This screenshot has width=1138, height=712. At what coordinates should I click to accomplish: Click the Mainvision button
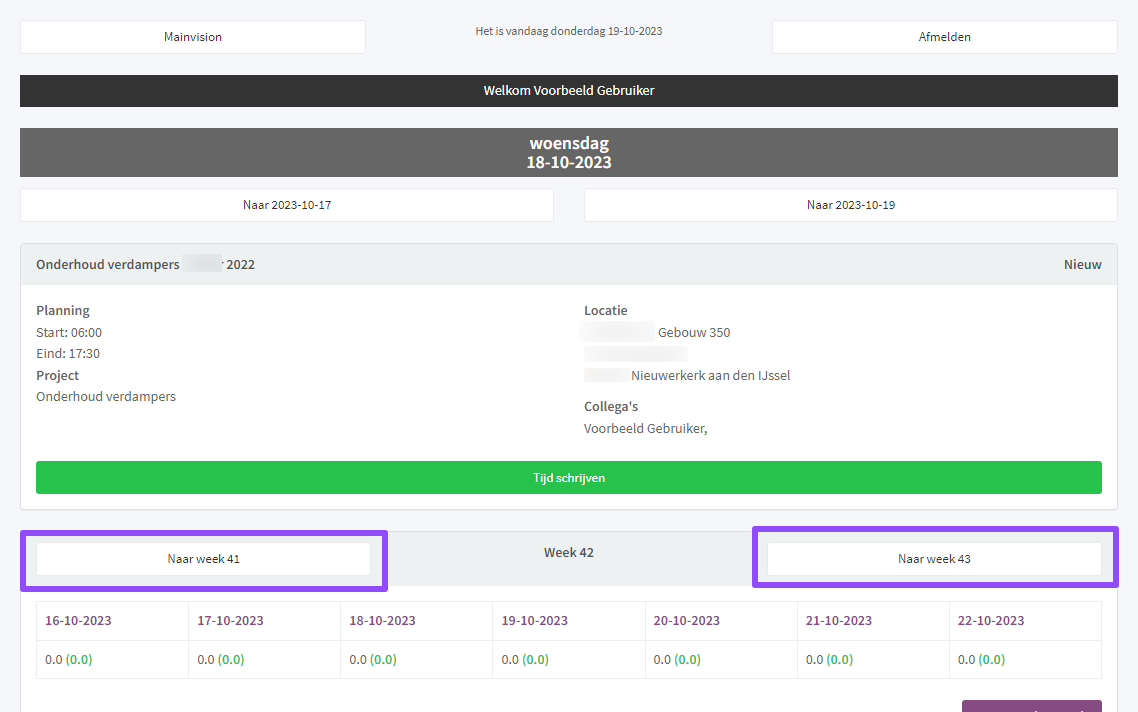click(x=193, y=37)
